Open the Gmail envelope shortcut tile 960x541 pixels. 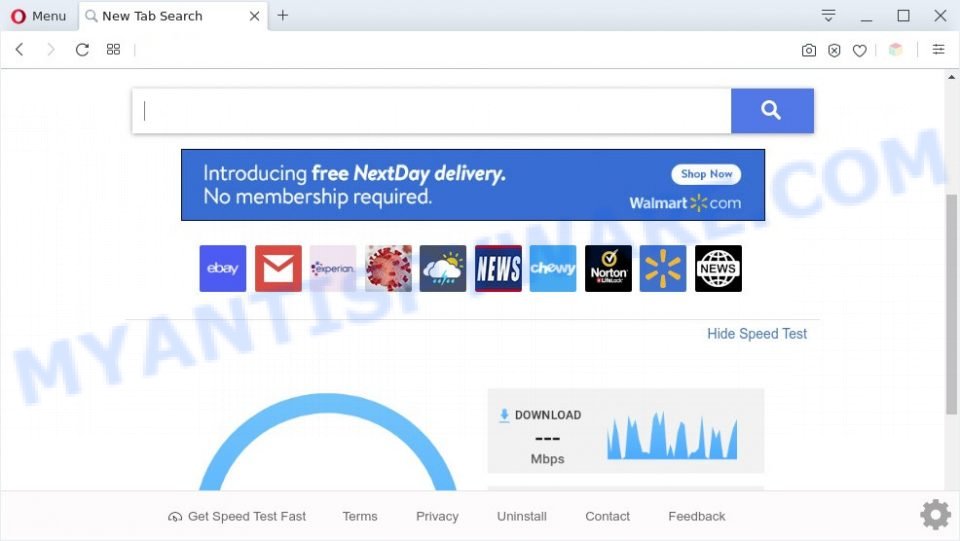278,269
